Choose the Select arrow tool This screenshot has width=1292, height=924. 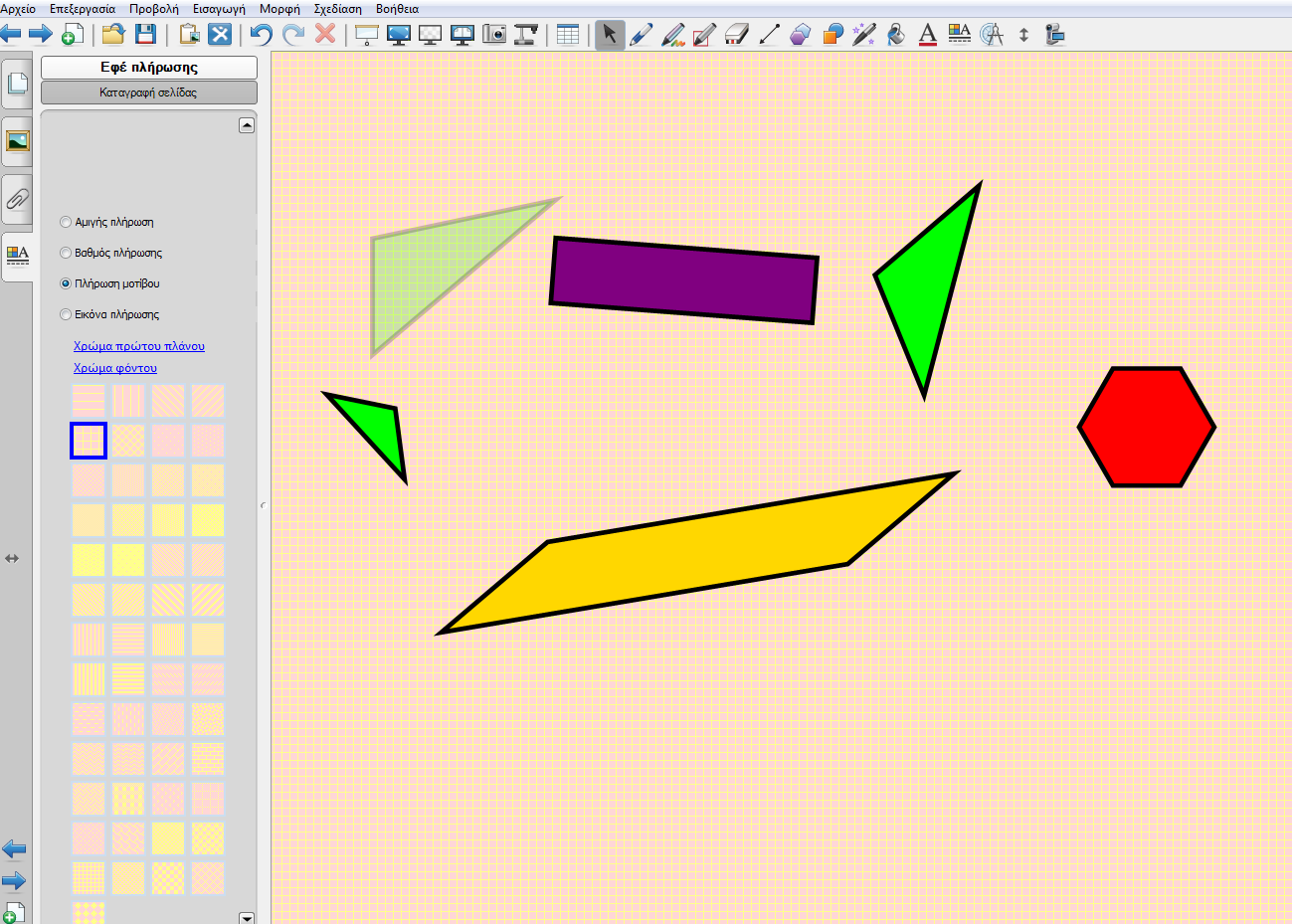pyautogui.click(x=610, y=35)
